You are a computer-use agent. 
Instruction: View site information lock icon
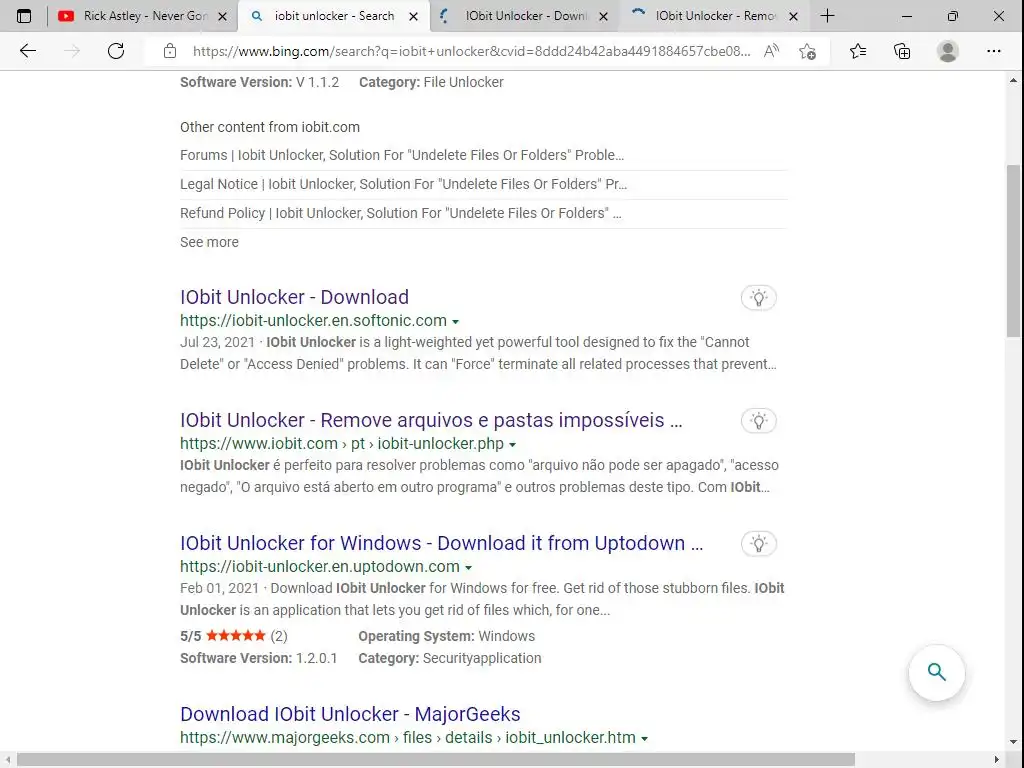coord(170,51)
